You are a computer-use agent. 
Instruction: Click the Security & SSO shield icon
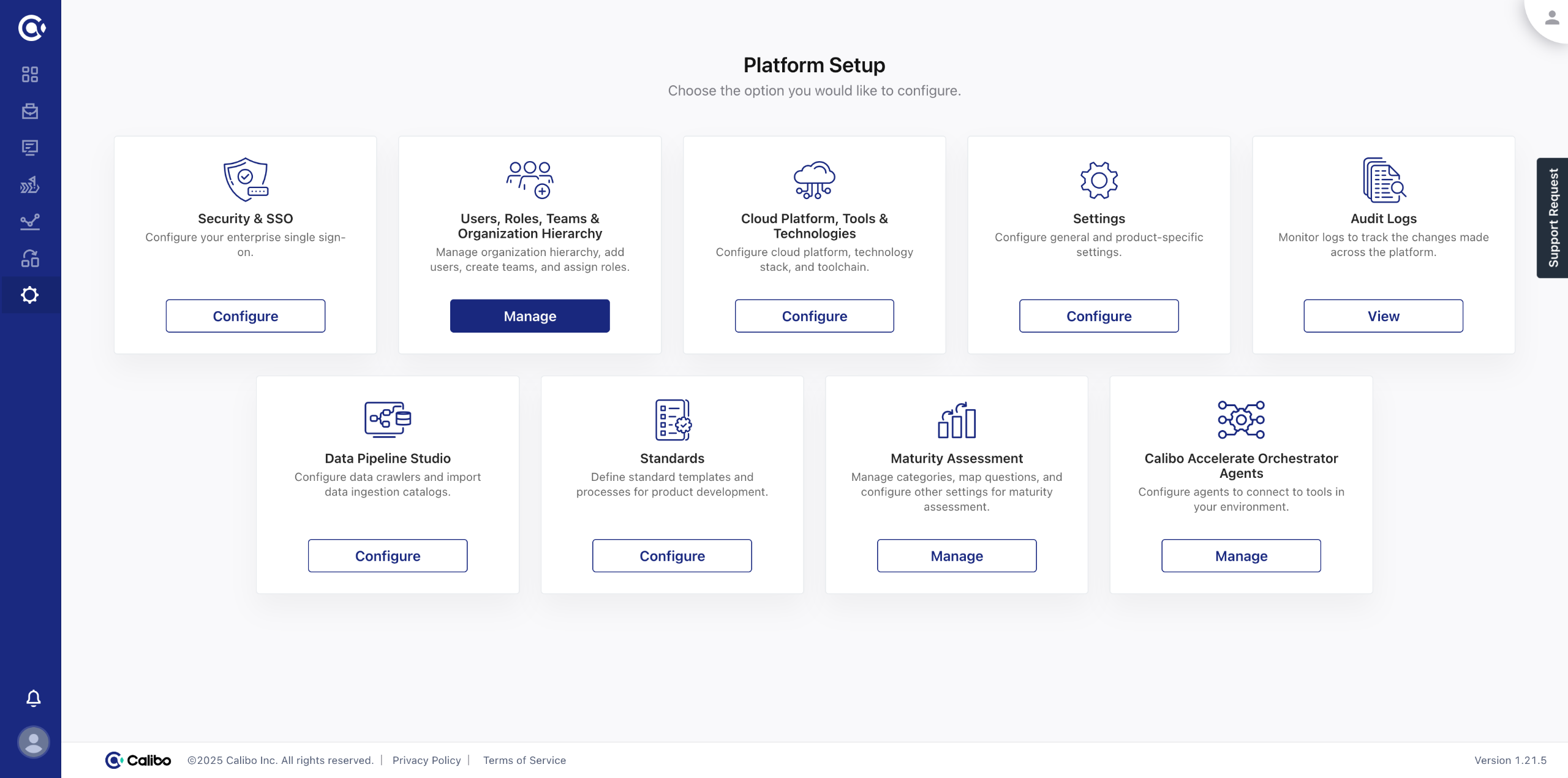(246, 179)
